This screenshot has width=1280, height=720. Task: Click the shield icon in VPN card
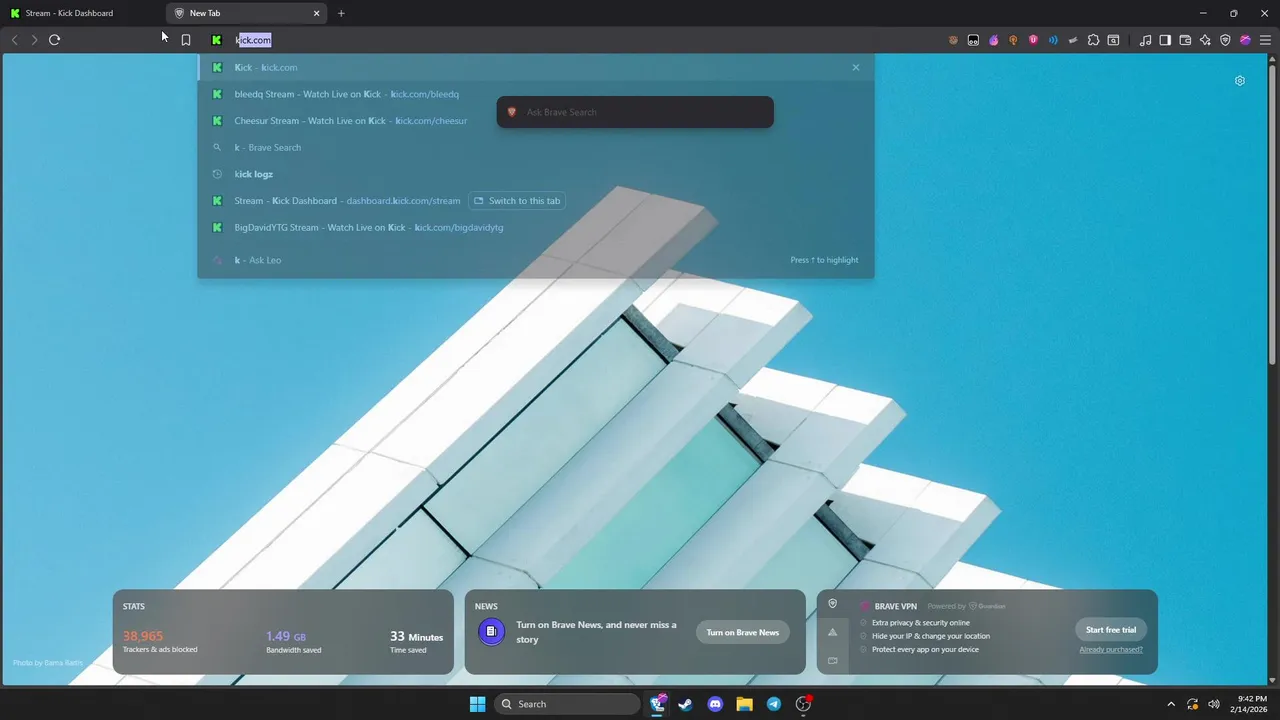(x=832, y=604)
